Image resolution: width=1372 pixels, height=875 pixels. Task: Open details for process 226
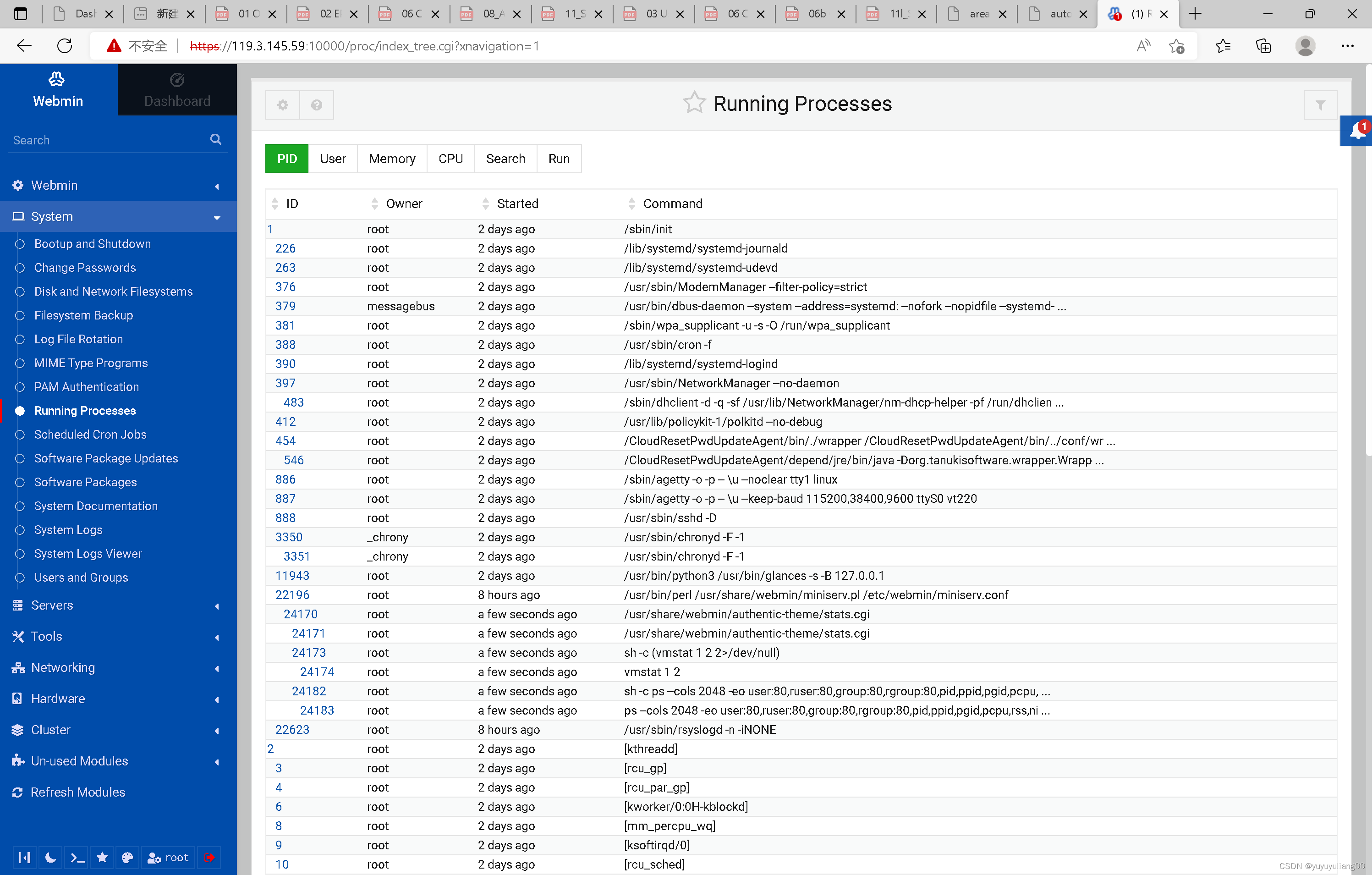[285, 248]
